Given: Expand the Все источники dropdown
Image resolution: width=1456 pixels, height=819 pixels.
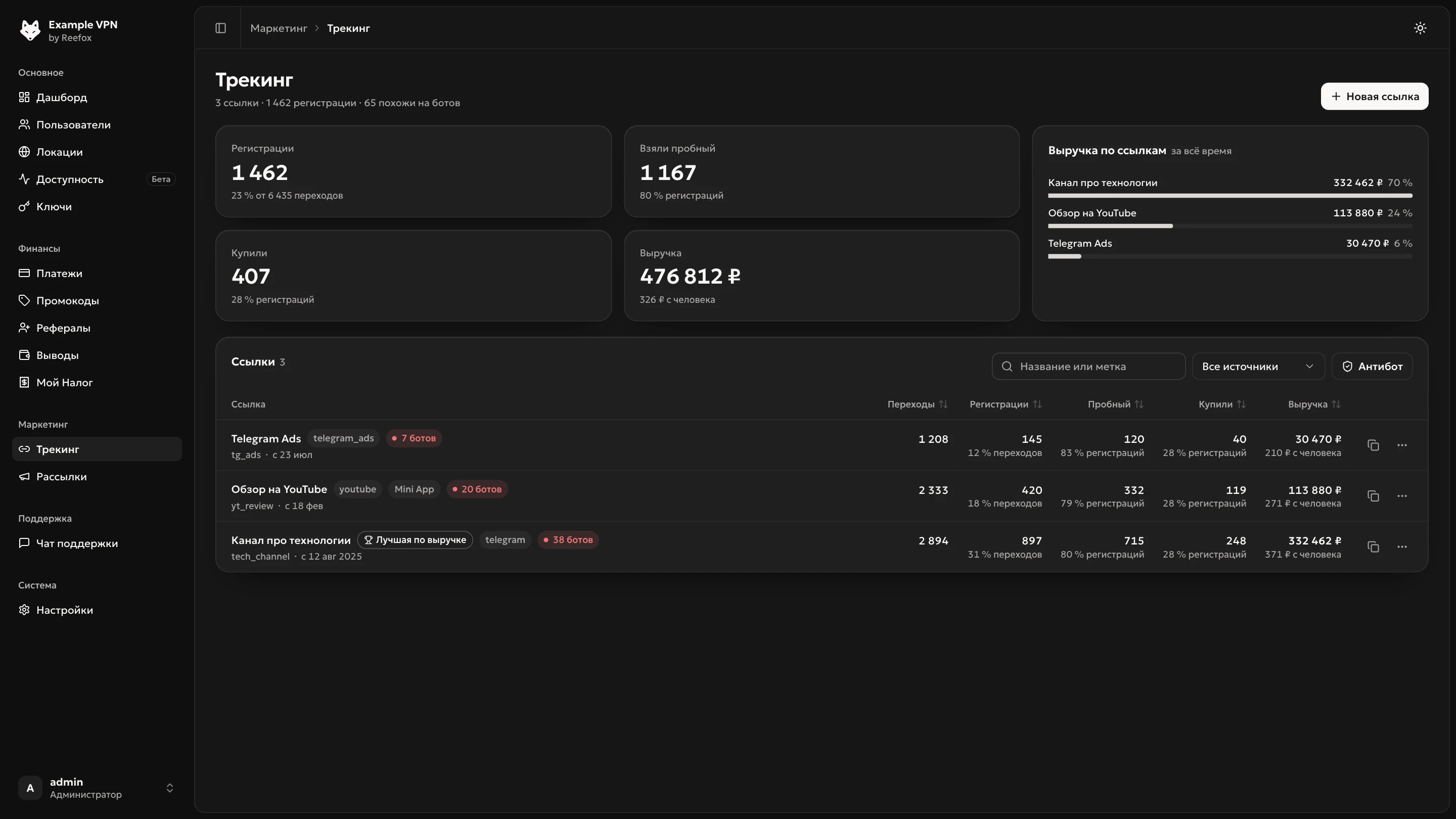Looking at the screenshot, I should tap(1258, 366).
